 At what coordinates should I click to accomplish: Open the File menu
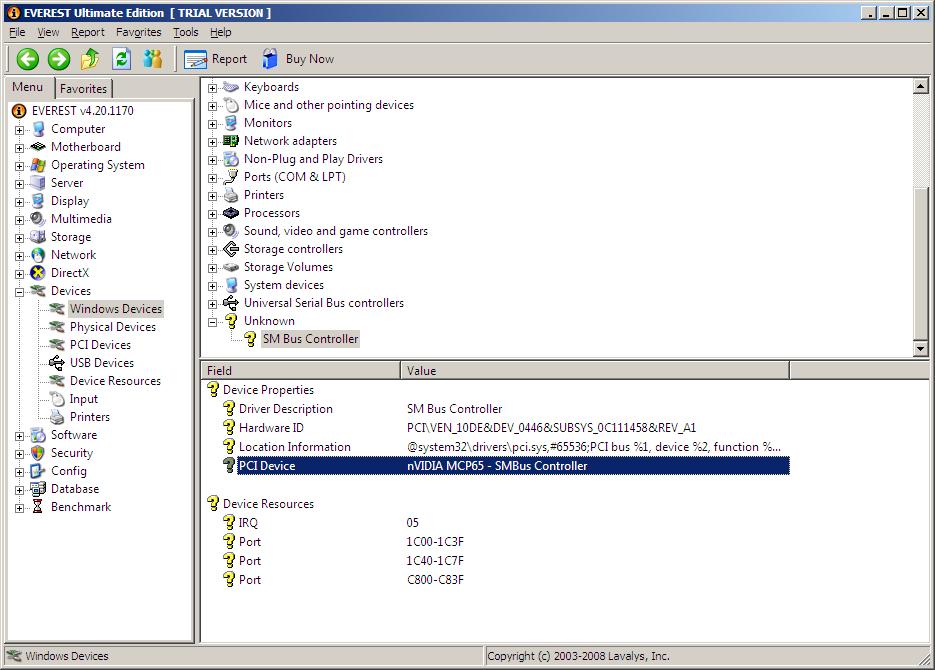17,32
